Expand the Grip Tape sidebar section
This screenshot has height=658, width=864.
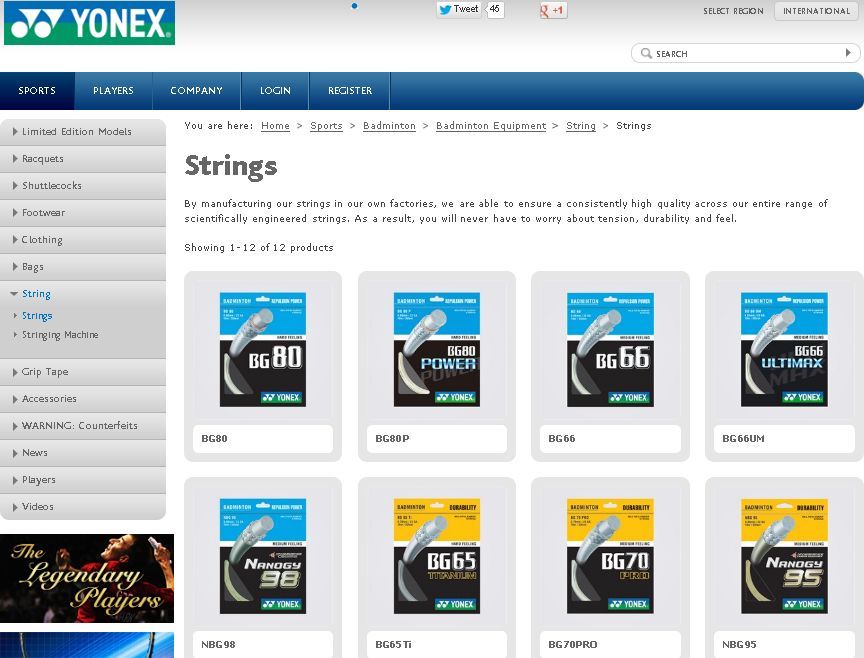coord(45,372)
